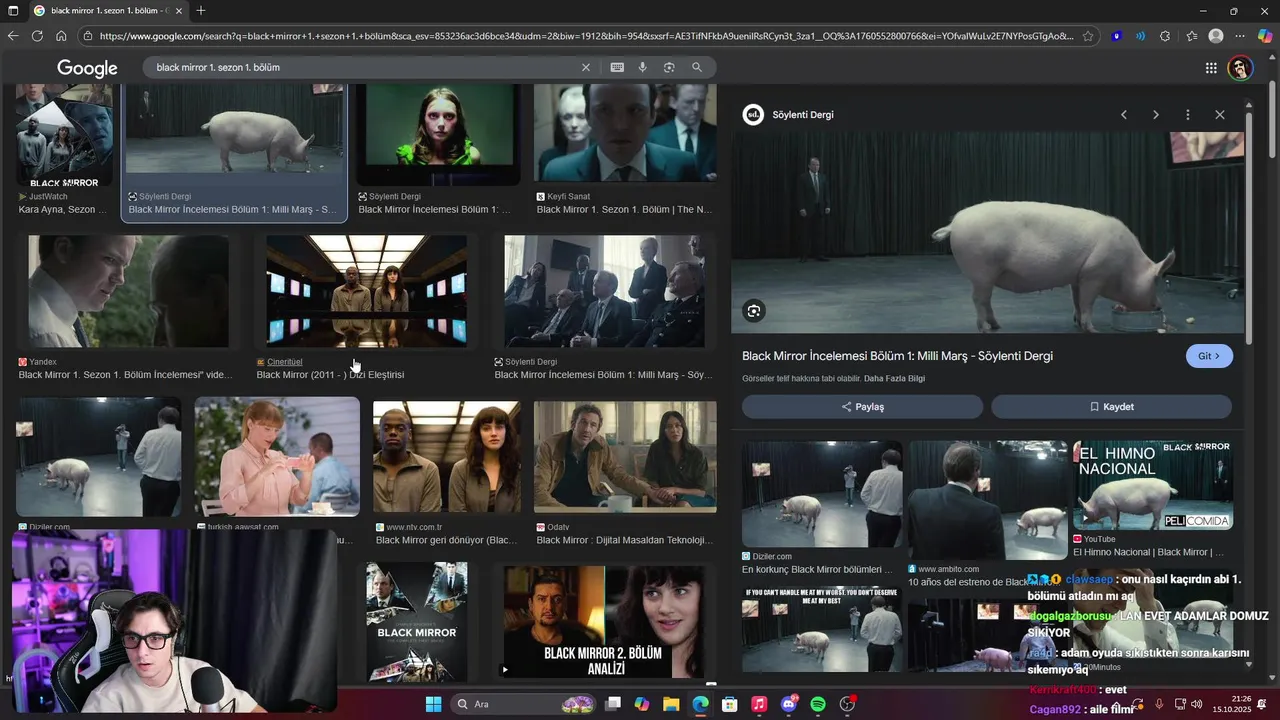Go to browser home page
The width and height of the screenshot is (1280, 720).
(61, 36)
